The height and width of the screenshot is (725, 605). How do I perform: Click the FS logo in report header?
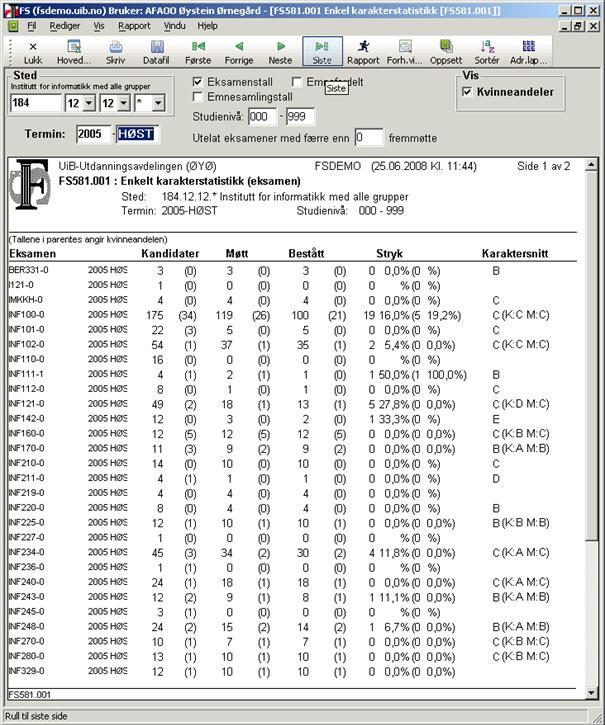point(30,184)
